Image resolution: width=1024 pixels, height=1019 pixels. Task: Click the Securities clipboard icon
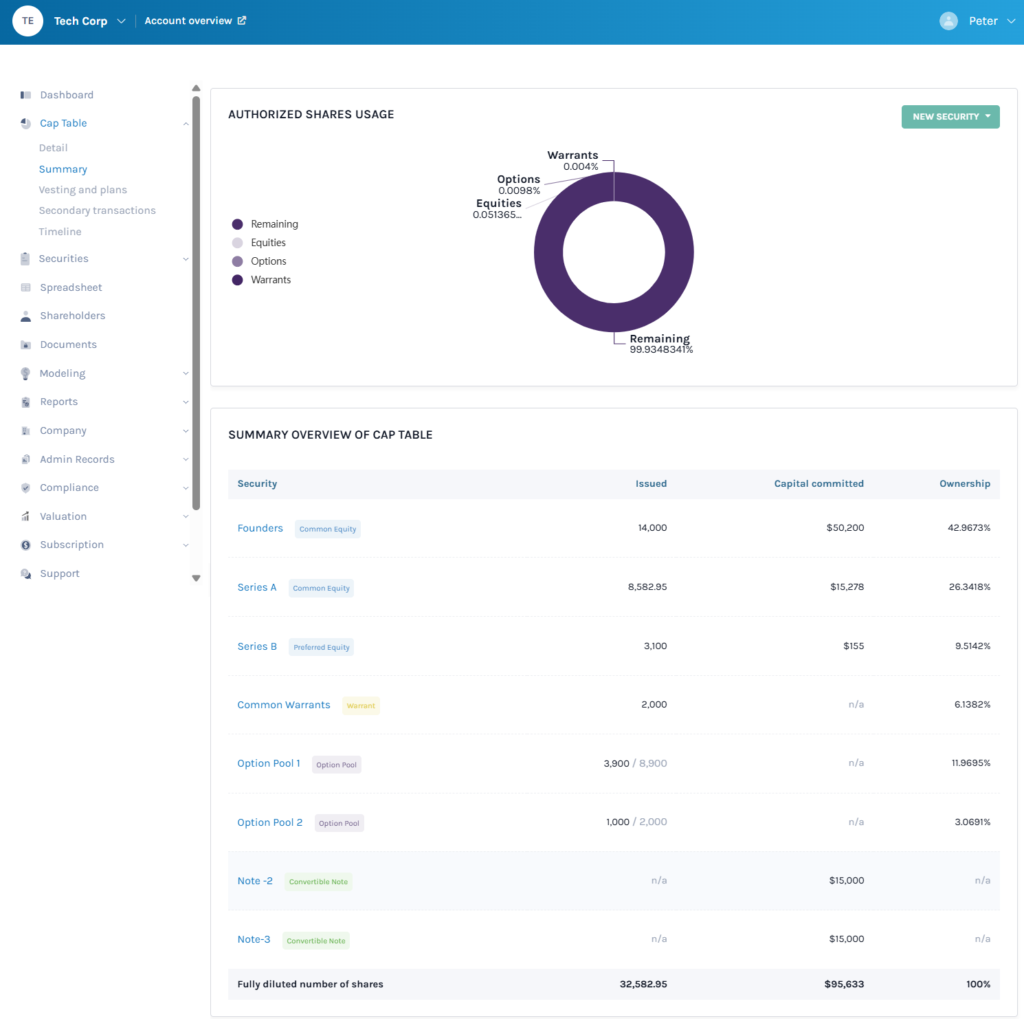(x=25, y=259)
